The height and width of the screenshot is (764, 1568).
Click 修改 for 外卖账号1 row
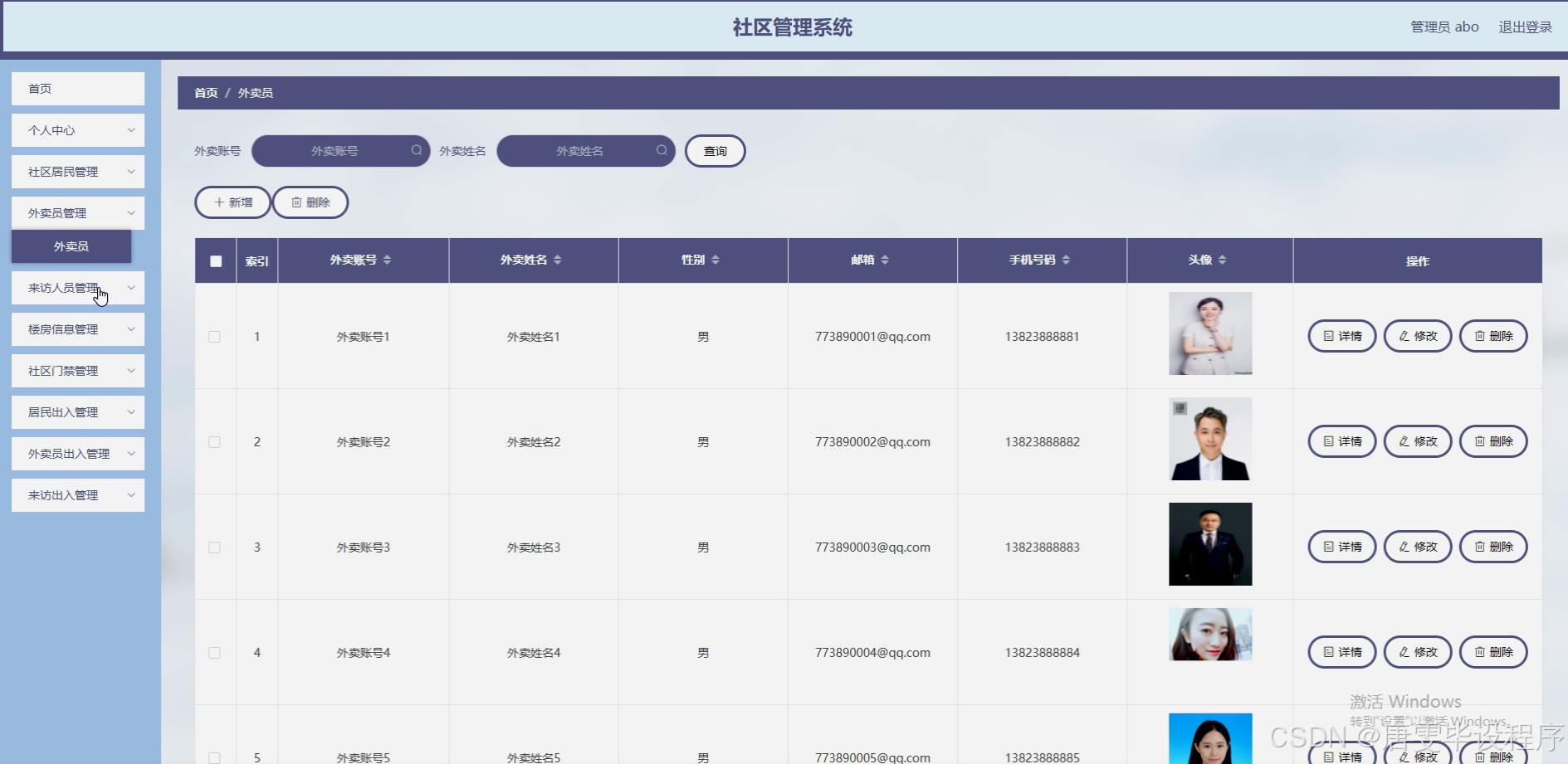pos(1418,336)
